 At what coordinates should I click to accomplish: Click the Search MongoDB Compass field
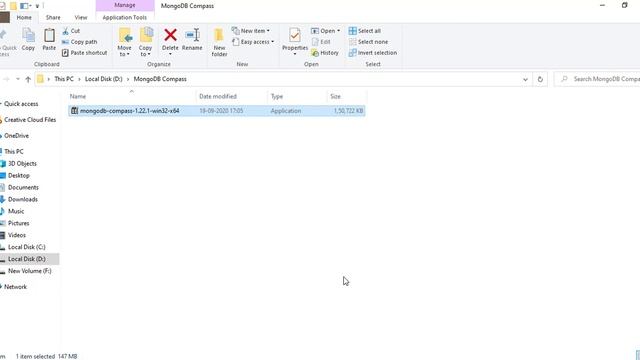click(597, 79)
